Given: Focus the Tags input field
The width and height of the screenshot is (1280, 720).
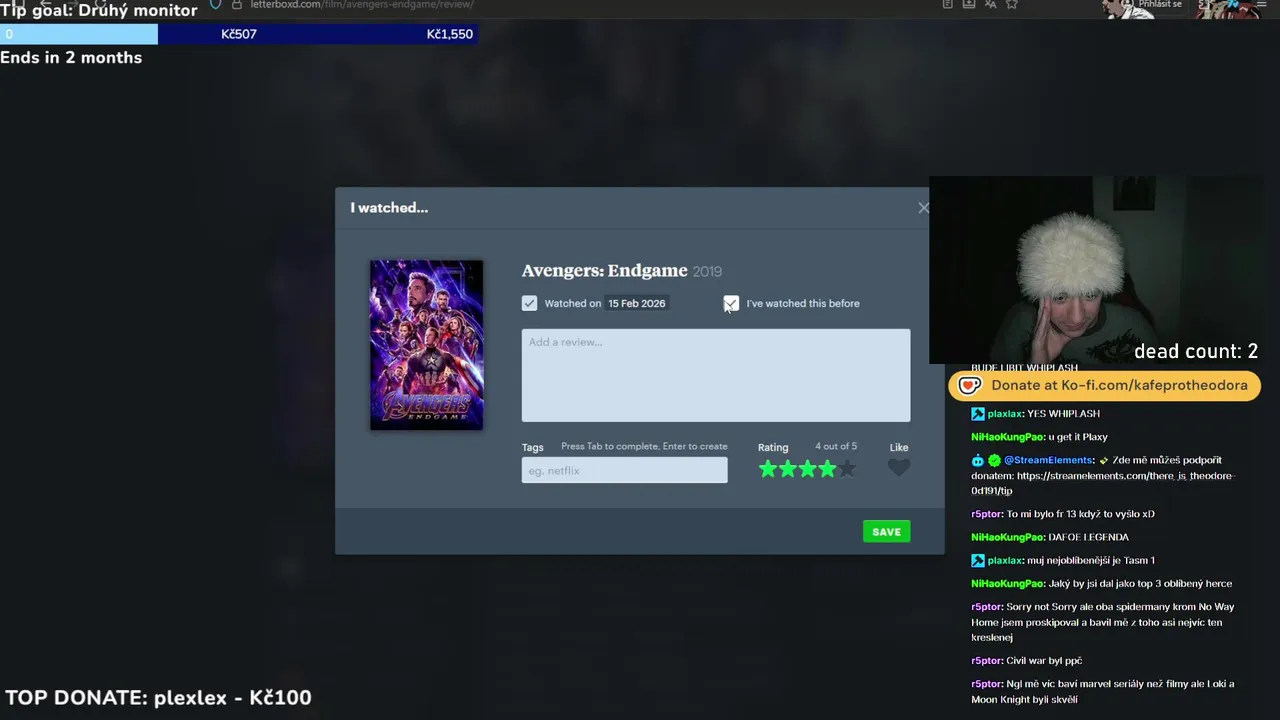Looking at the screenshot, I should coord(624,470).
